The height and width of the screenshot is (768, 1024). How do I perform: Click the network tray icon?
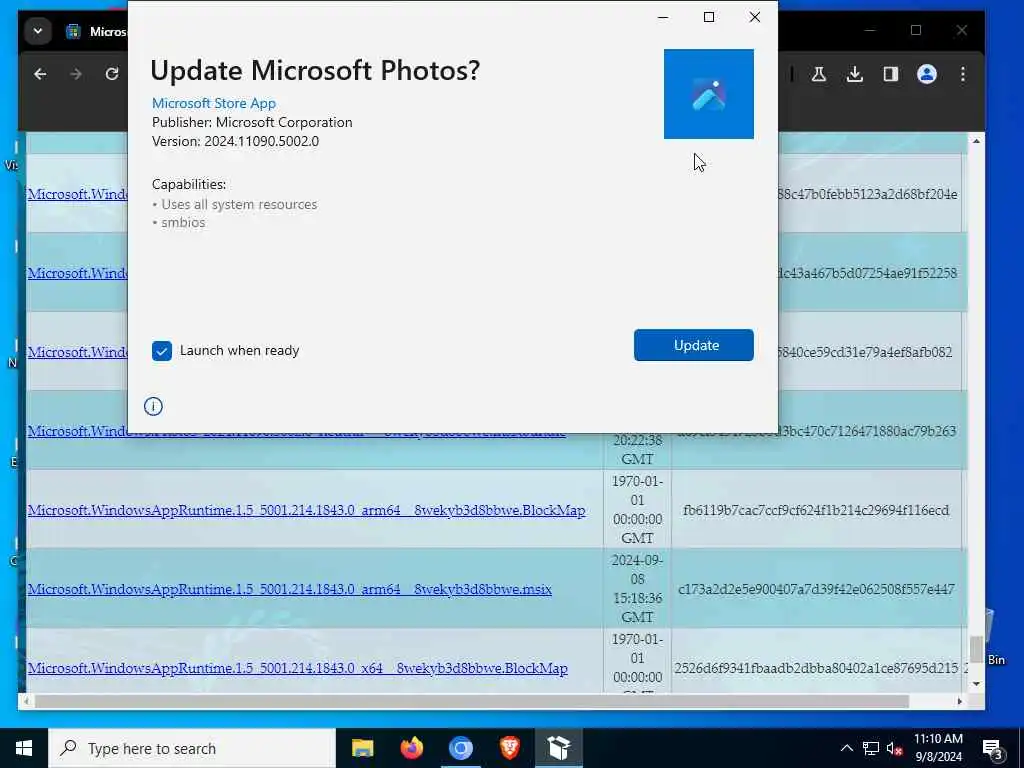(x=871, y=748)
